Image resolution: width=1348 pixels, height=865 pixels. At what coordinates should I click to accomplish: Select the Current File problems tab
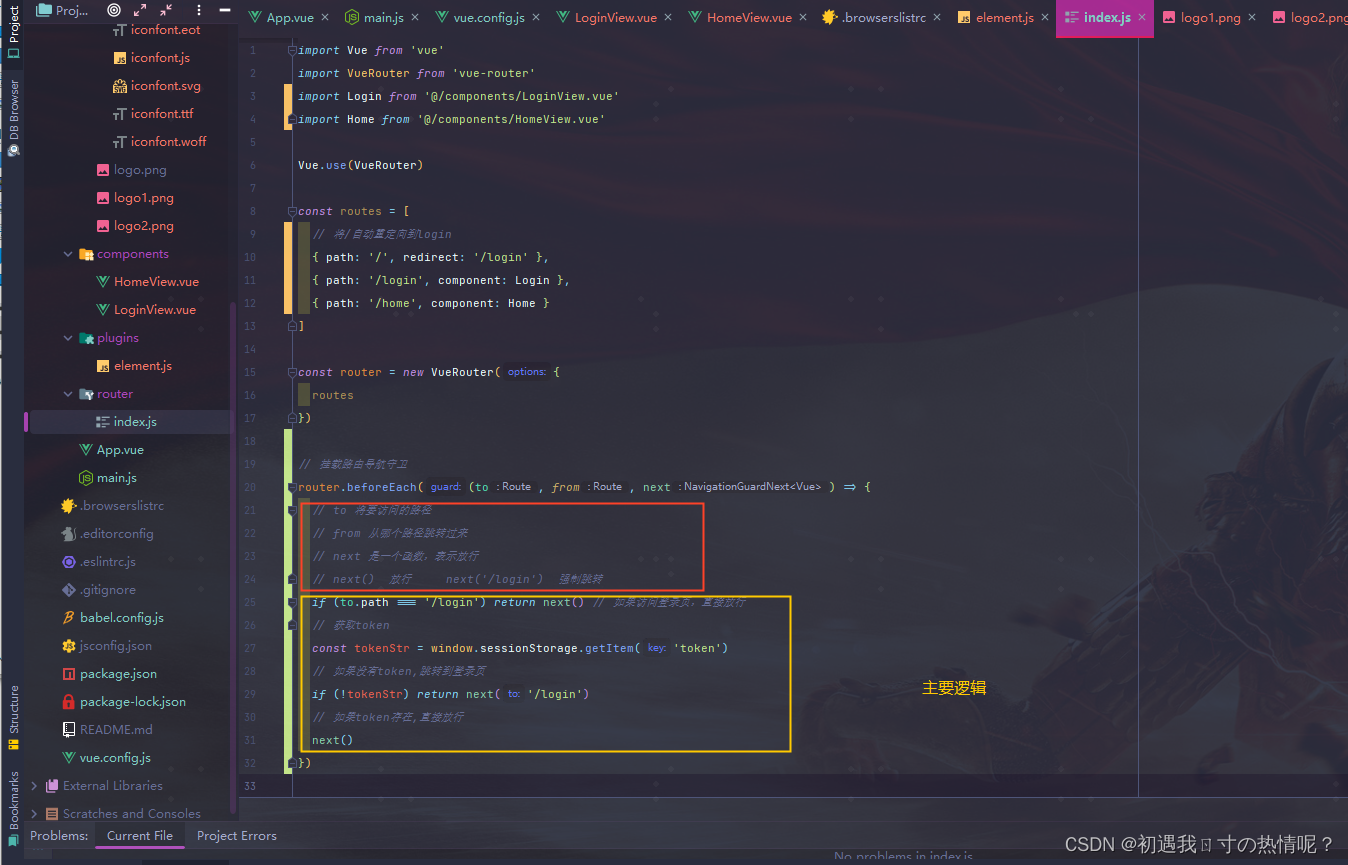[x=140, y=836]
